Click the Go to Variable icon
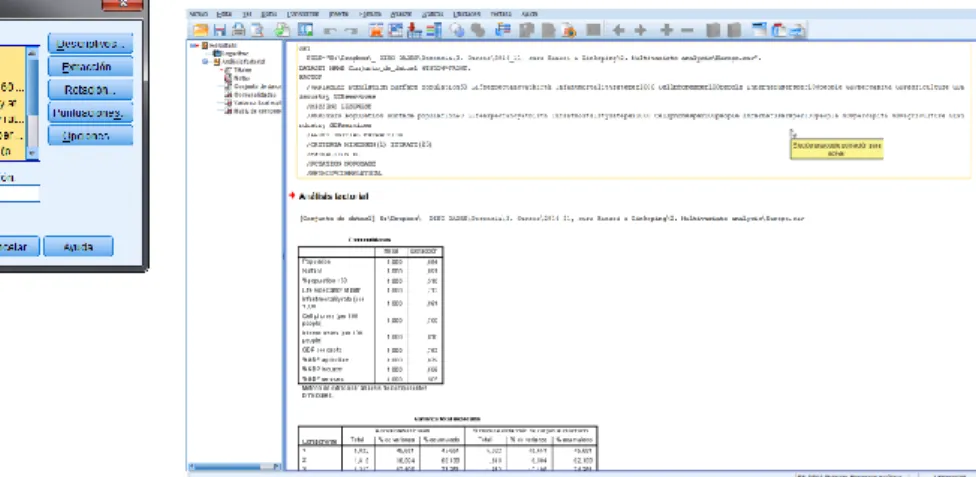 click(x=415, y=30)
